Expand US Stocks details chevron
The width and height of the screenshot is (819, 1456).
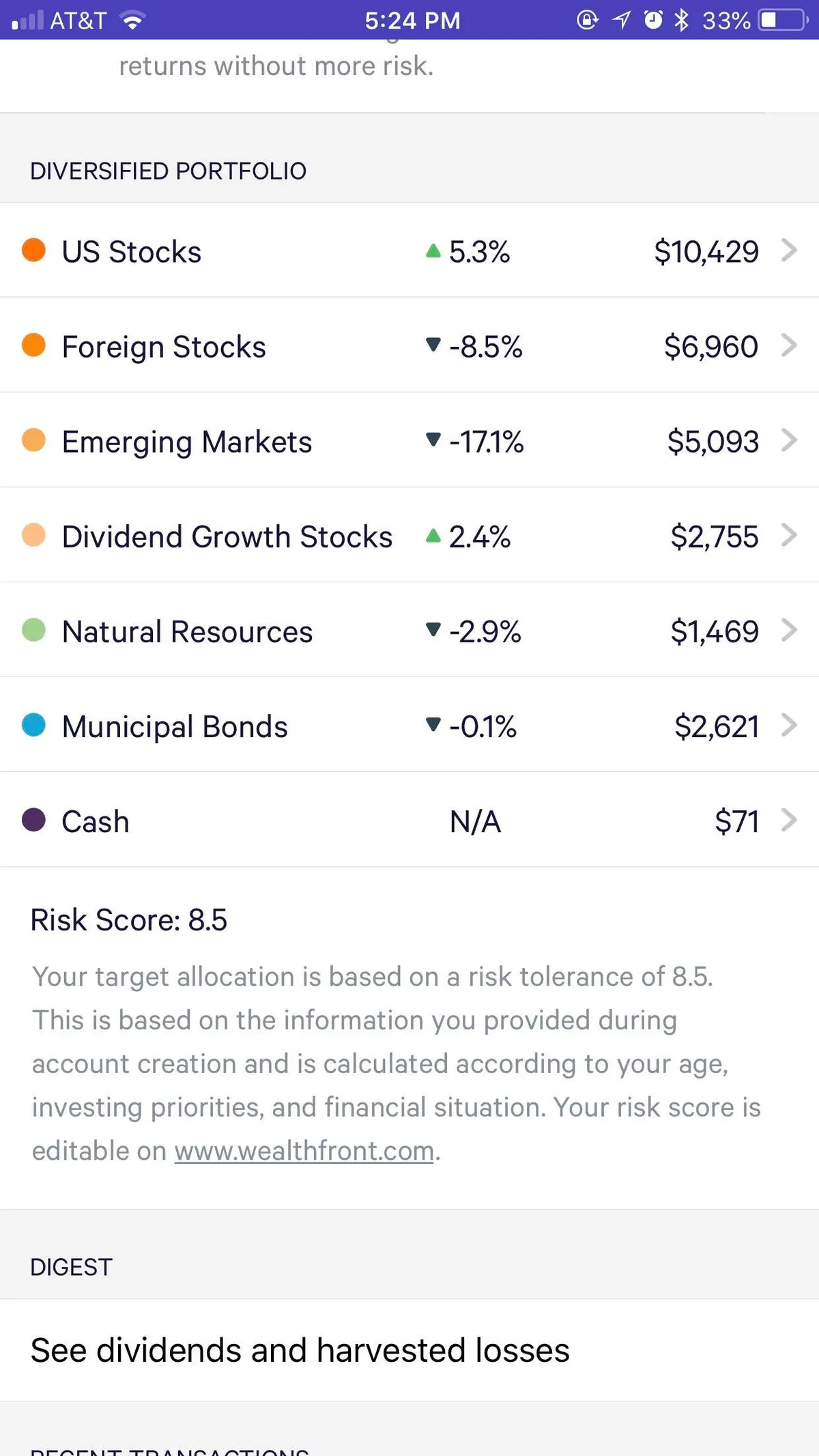pos(789,250)
